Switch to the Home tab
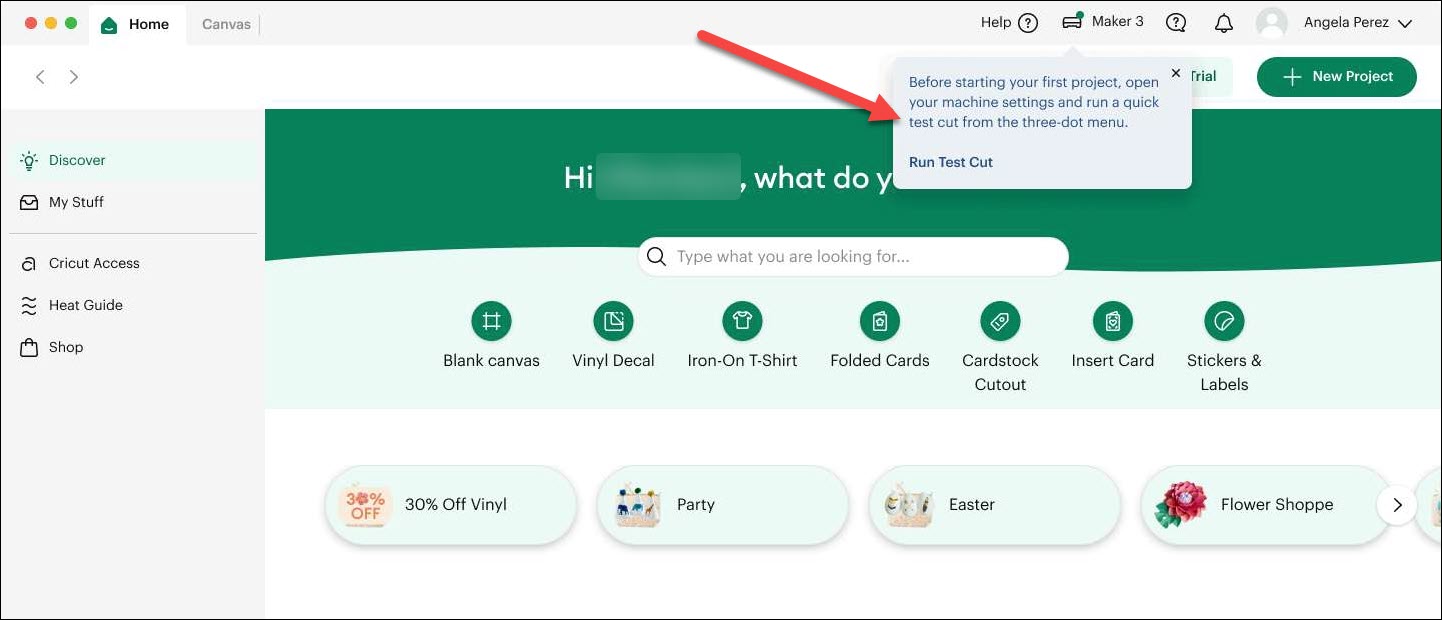The image size is (1442, 620). (x=136, y=24)
